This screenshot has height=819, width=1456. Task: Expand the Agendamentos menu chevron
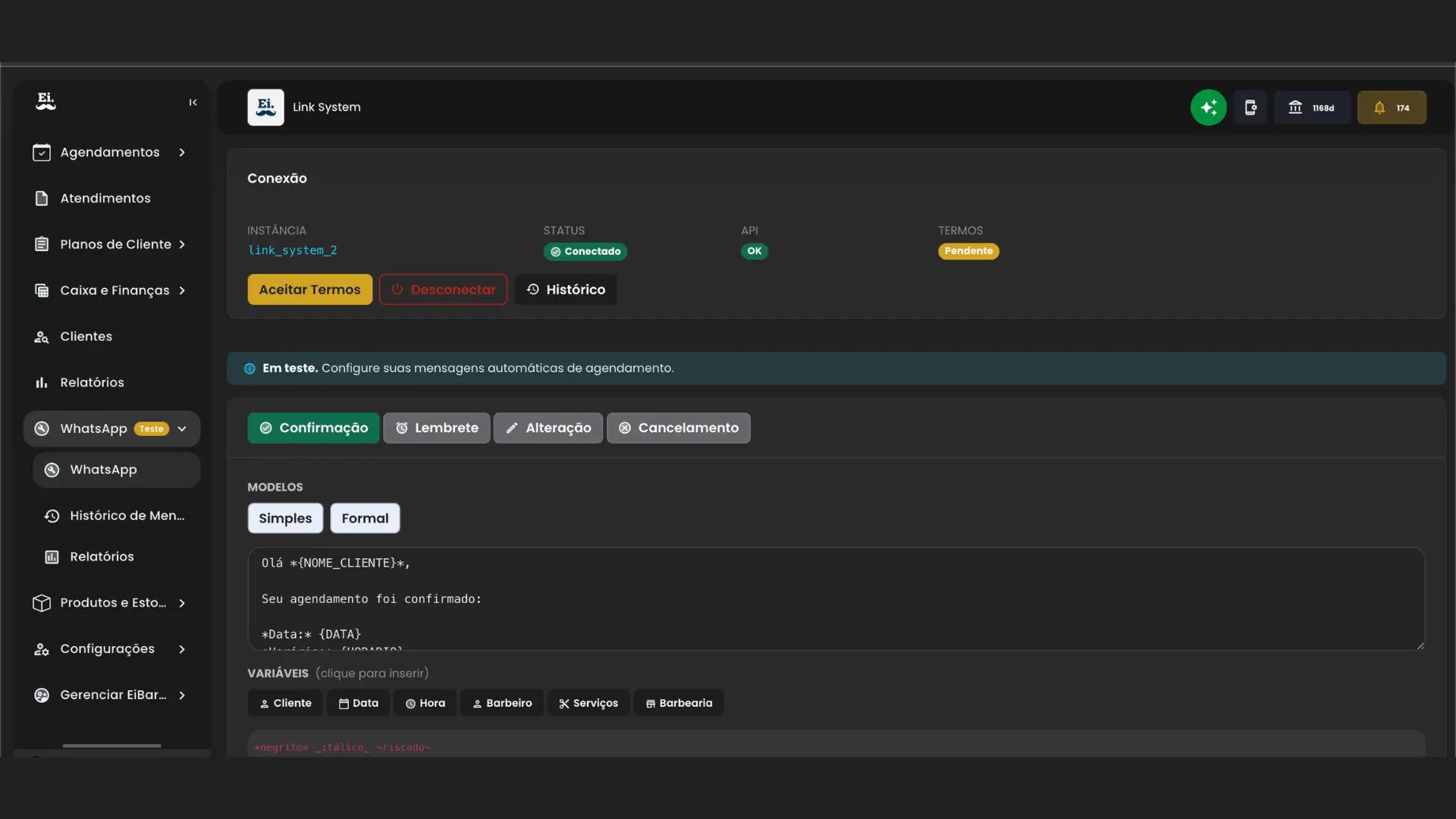click(182, 152)
